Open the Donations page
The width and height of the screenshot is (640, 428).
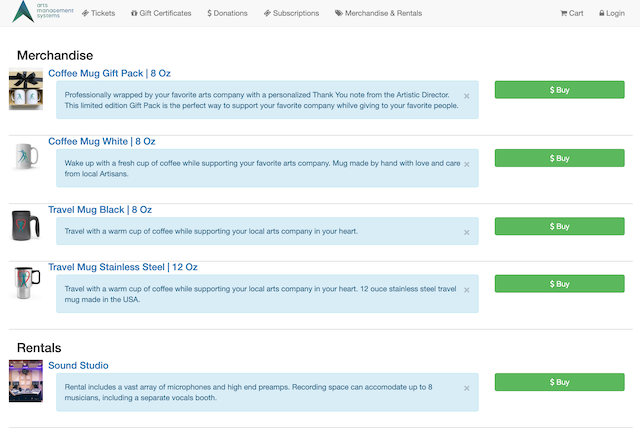click(227, 13)
